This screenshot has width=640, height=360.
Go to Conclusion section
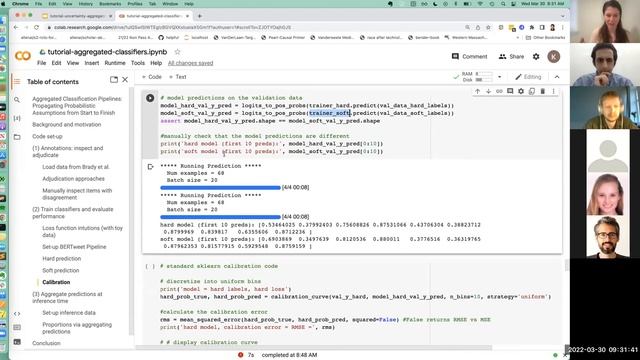click(46, 343)
